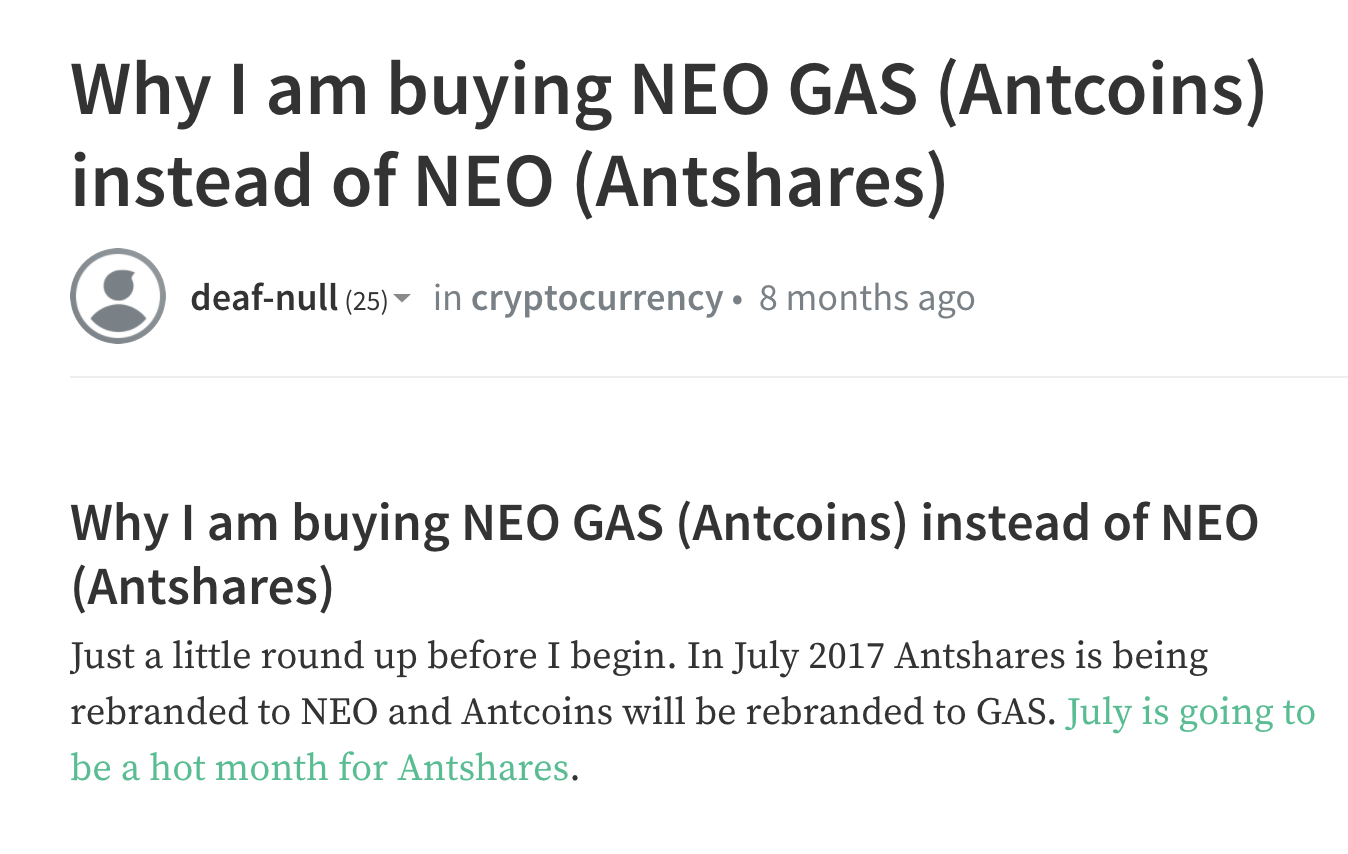This screenshot has width=1348, height=854.
Task: Click the reputation score (25)
Action: click(366, 300)
